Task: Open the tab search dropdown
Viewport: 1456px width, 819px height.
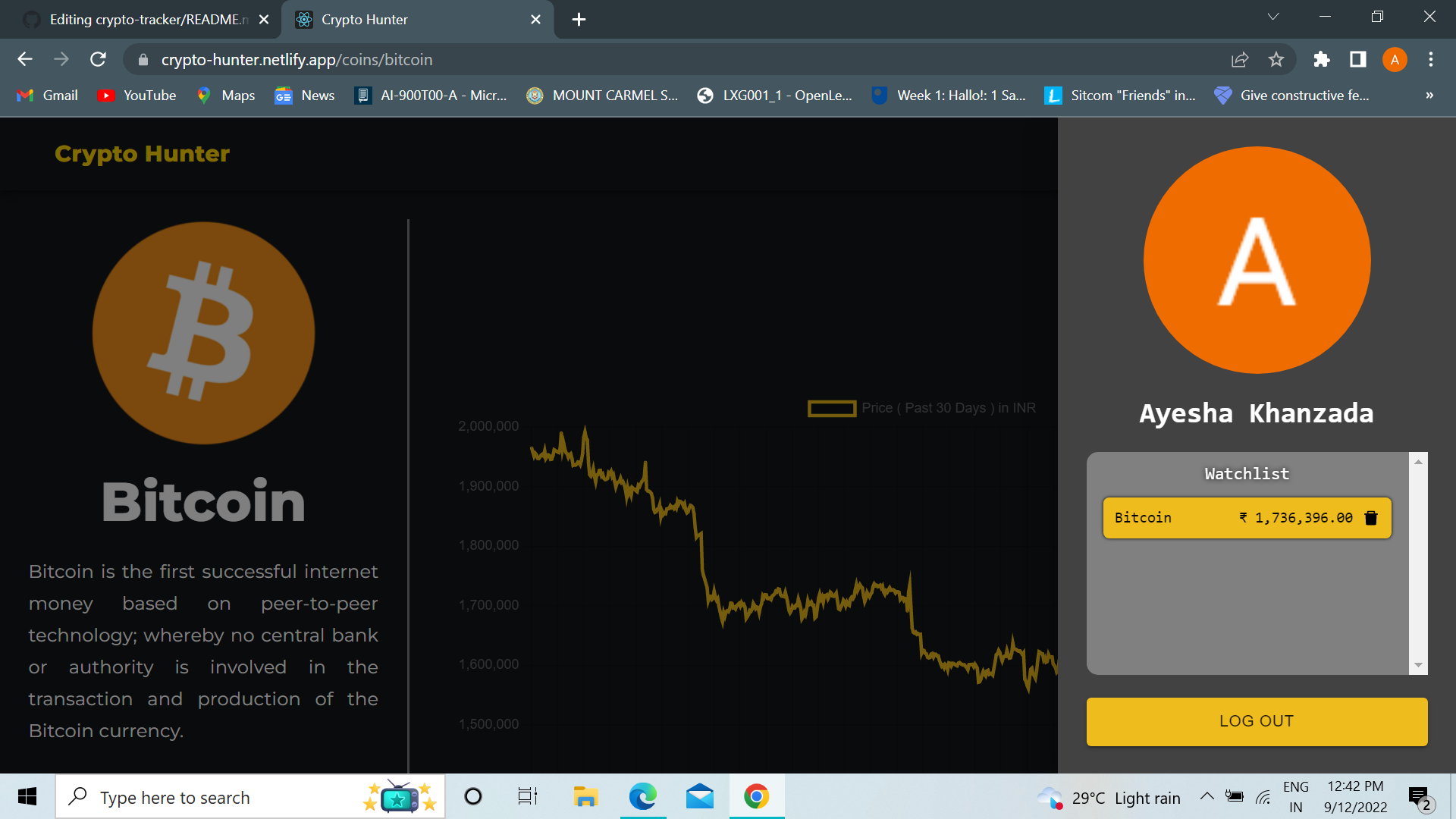Action: [x=1273, y=16]
